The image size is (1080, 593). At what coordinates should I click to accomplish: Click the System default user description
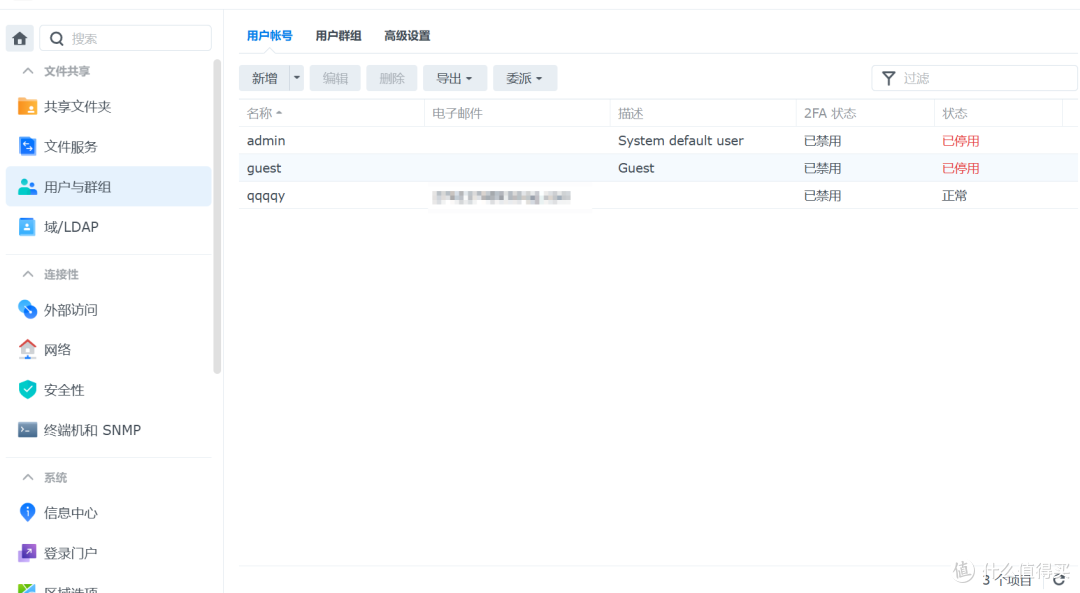click(681, 141)
